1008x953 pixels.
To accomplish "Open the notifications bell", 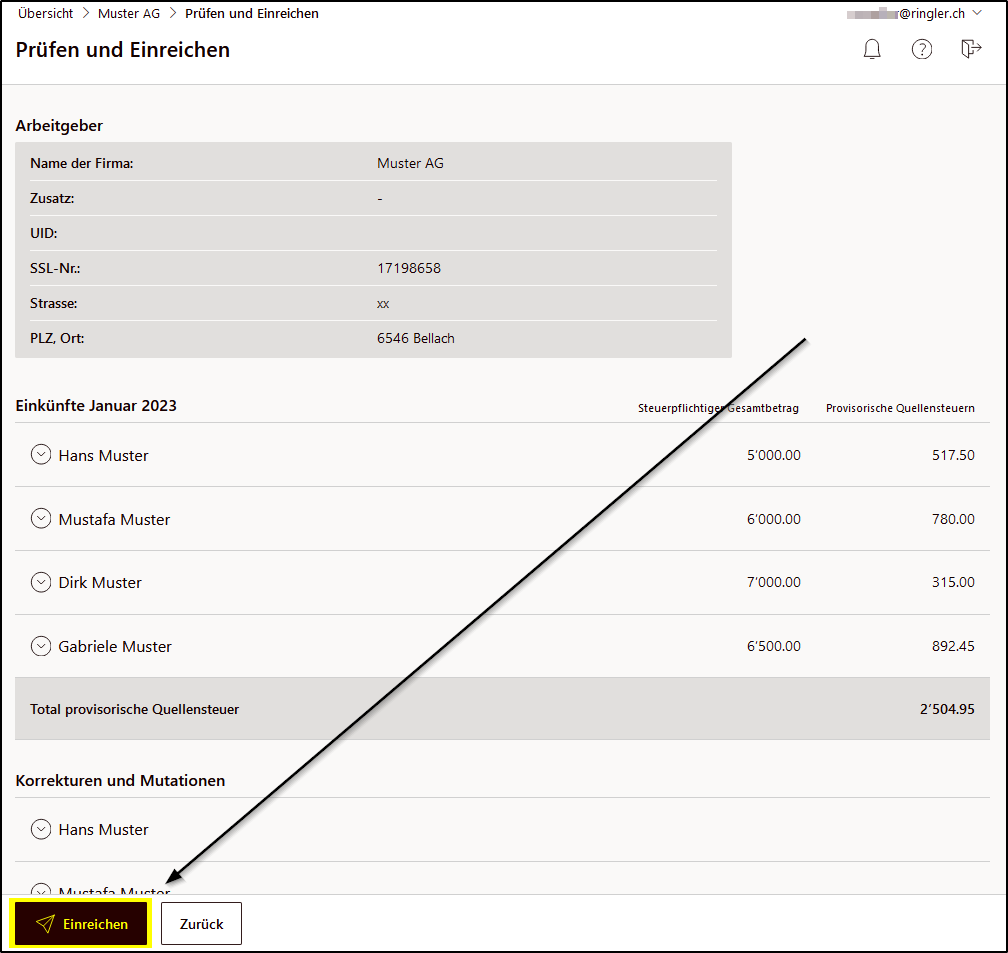I will (x=872, y=49).
